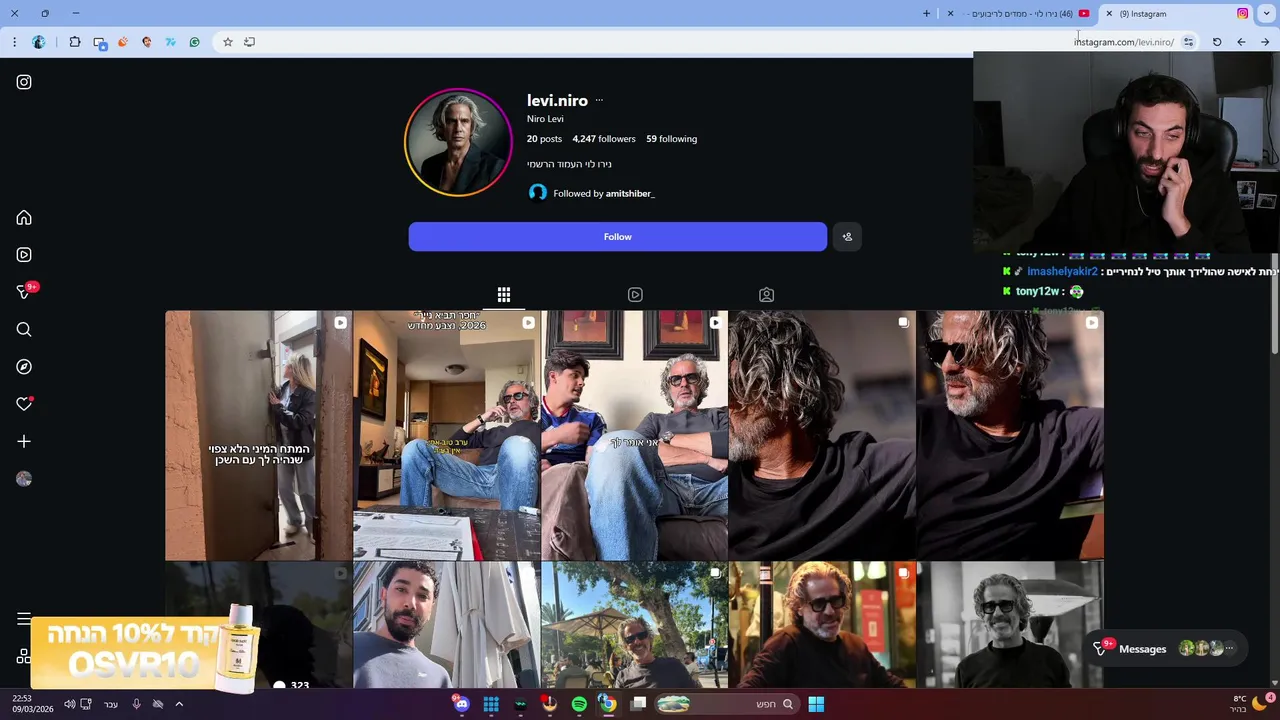Navigate forward with the right arrow

(1265, 42)
